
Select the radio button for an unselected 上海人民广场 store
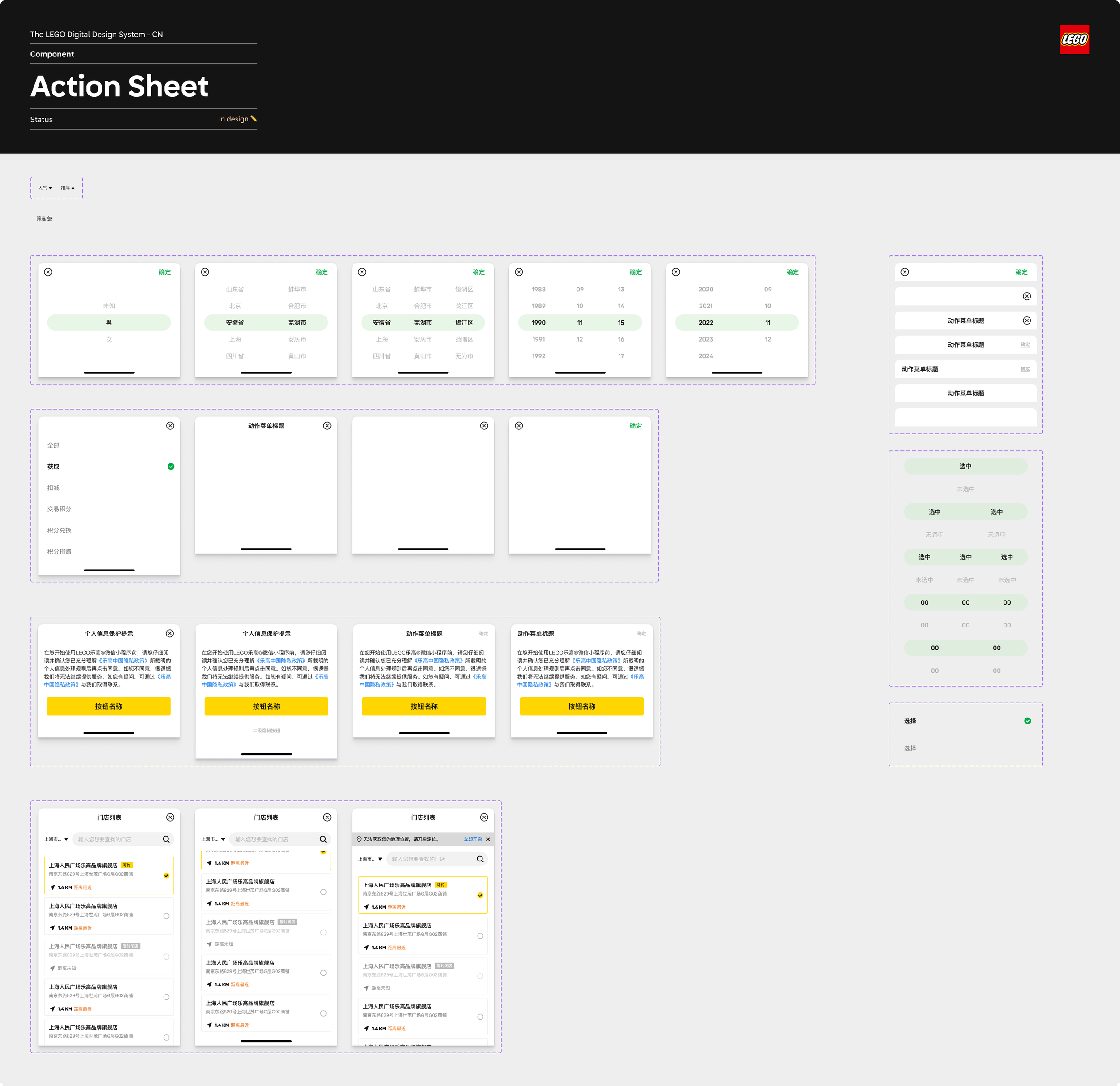[166, 916]
